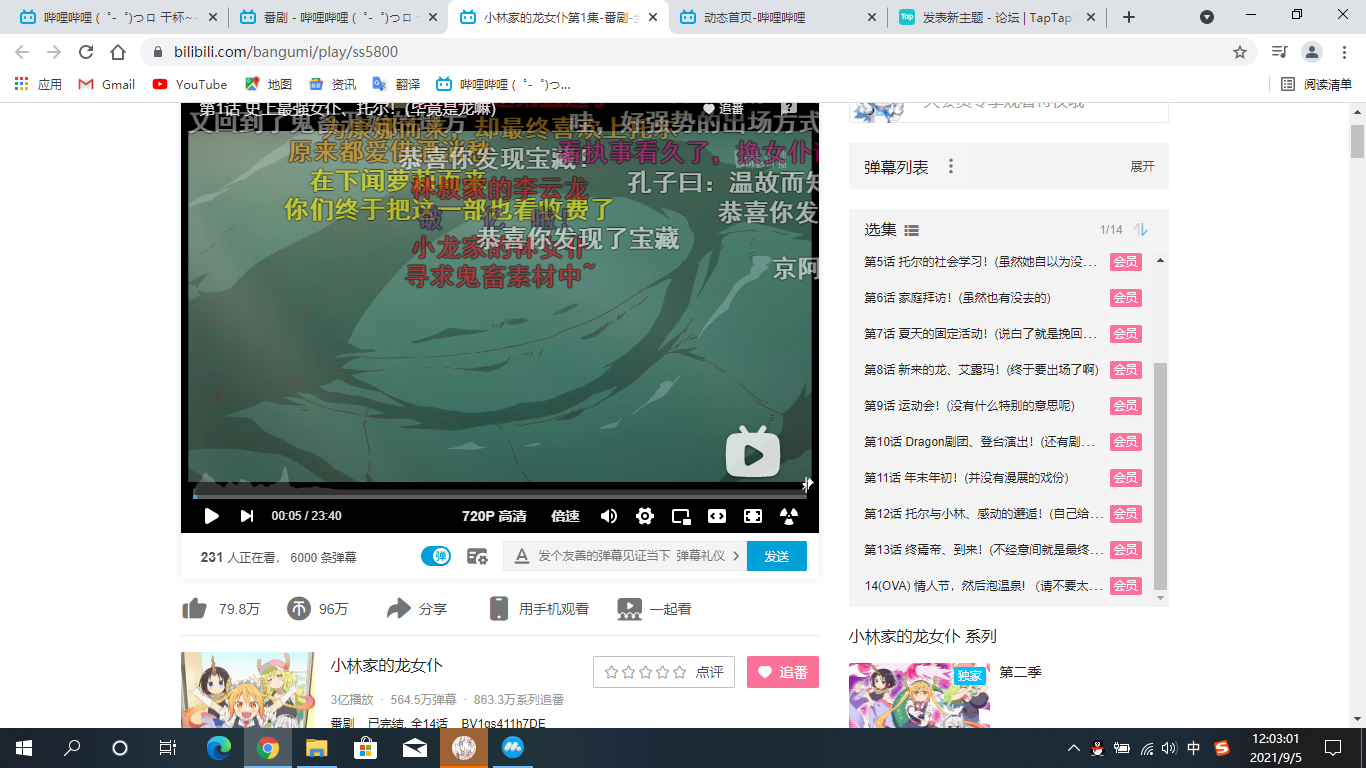
Task: Open the anime cover thumbnail
Action: (x=247, y=690)
